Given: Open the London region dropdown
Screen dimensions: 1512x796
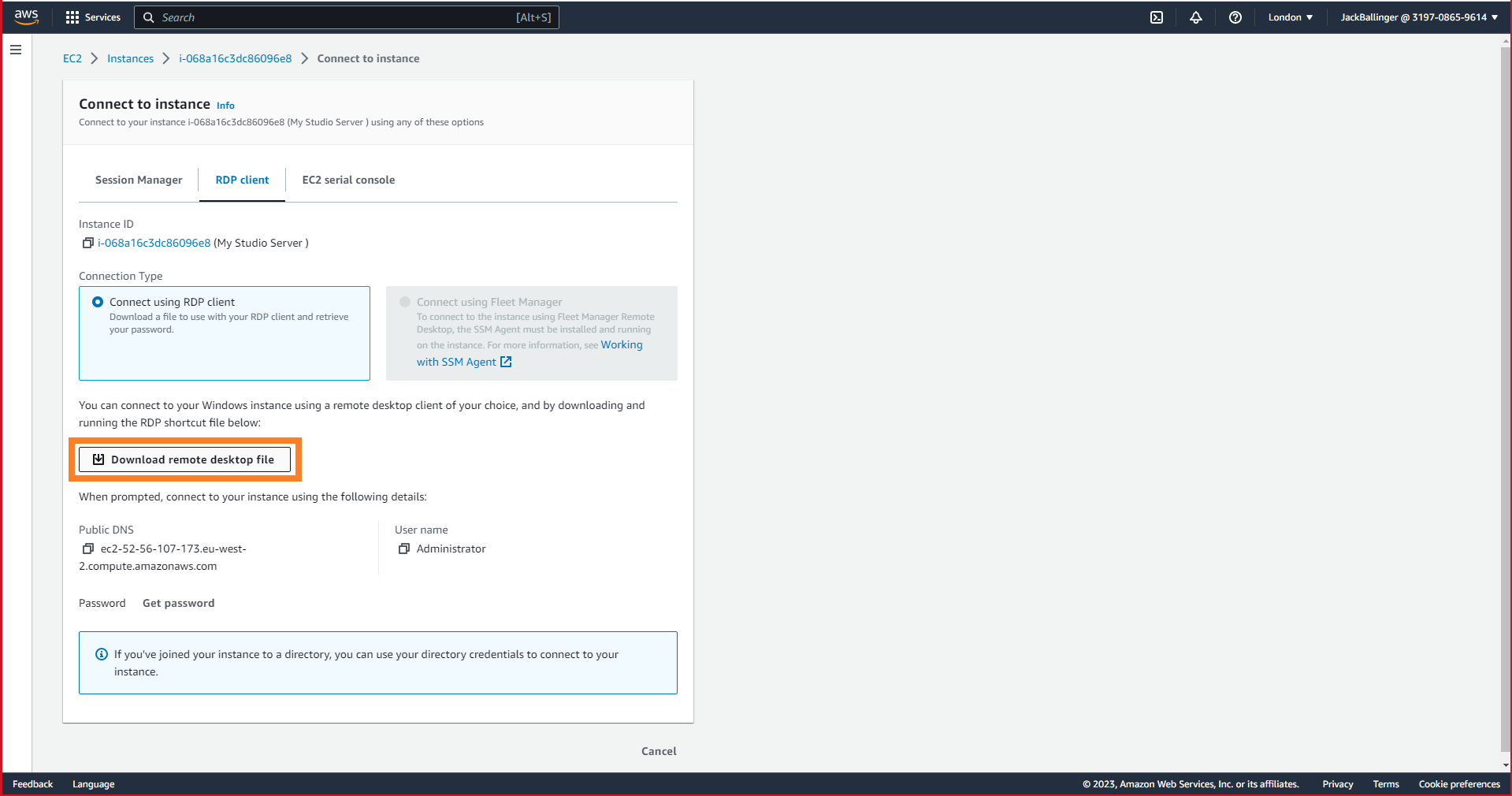Looking at the screenshot, I should pos(1290,17).
